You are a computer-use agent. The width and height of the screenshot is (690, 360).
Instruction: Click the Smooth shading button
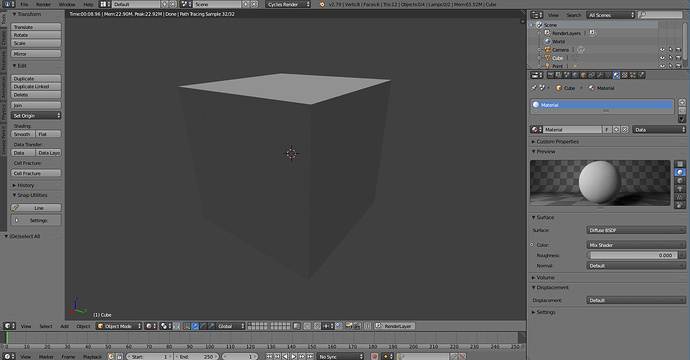[23, 134]
